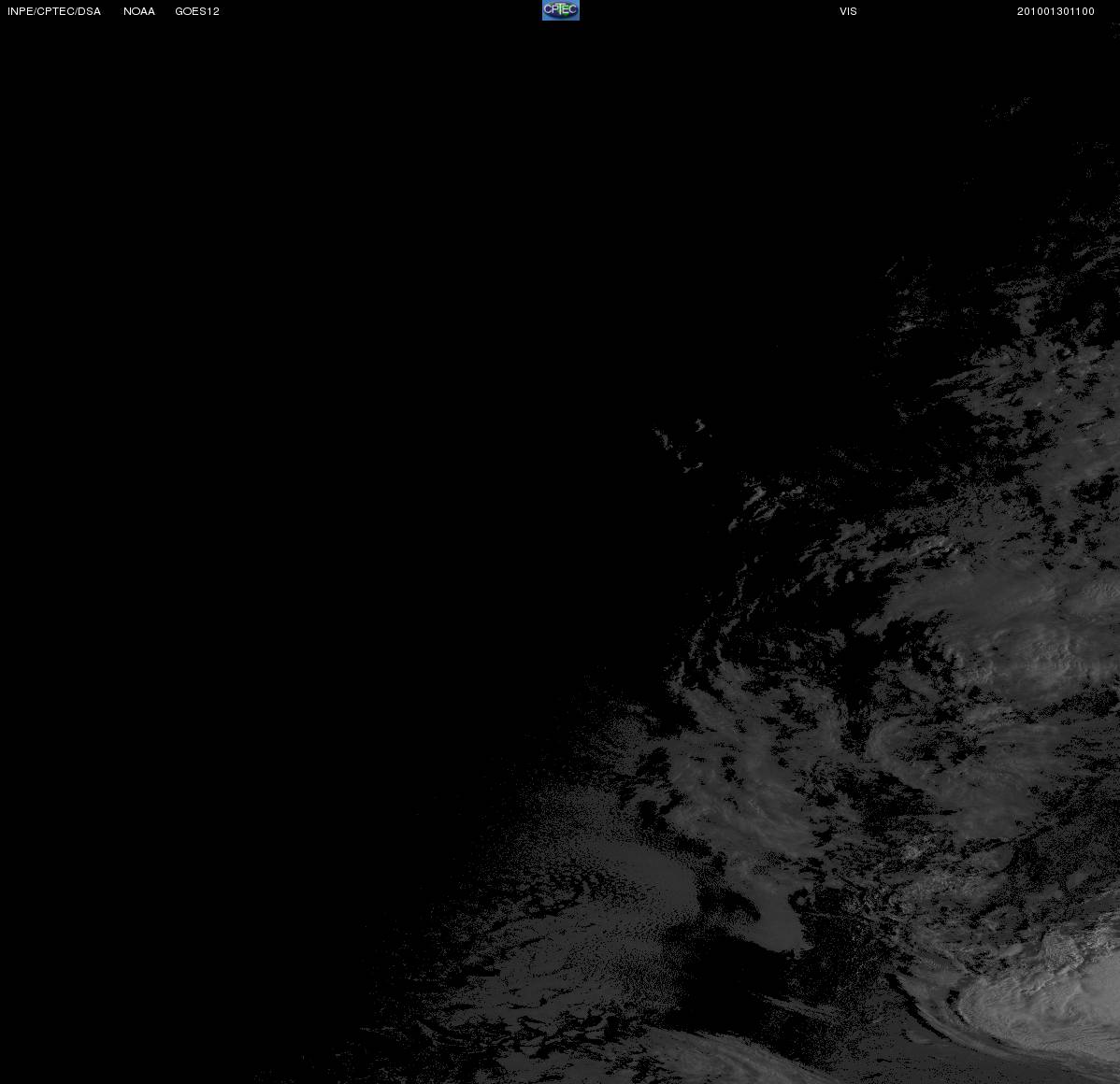Click the GOES12 satellite label
Screen dimensions: 1120x1084
click(x=197, y=11)
